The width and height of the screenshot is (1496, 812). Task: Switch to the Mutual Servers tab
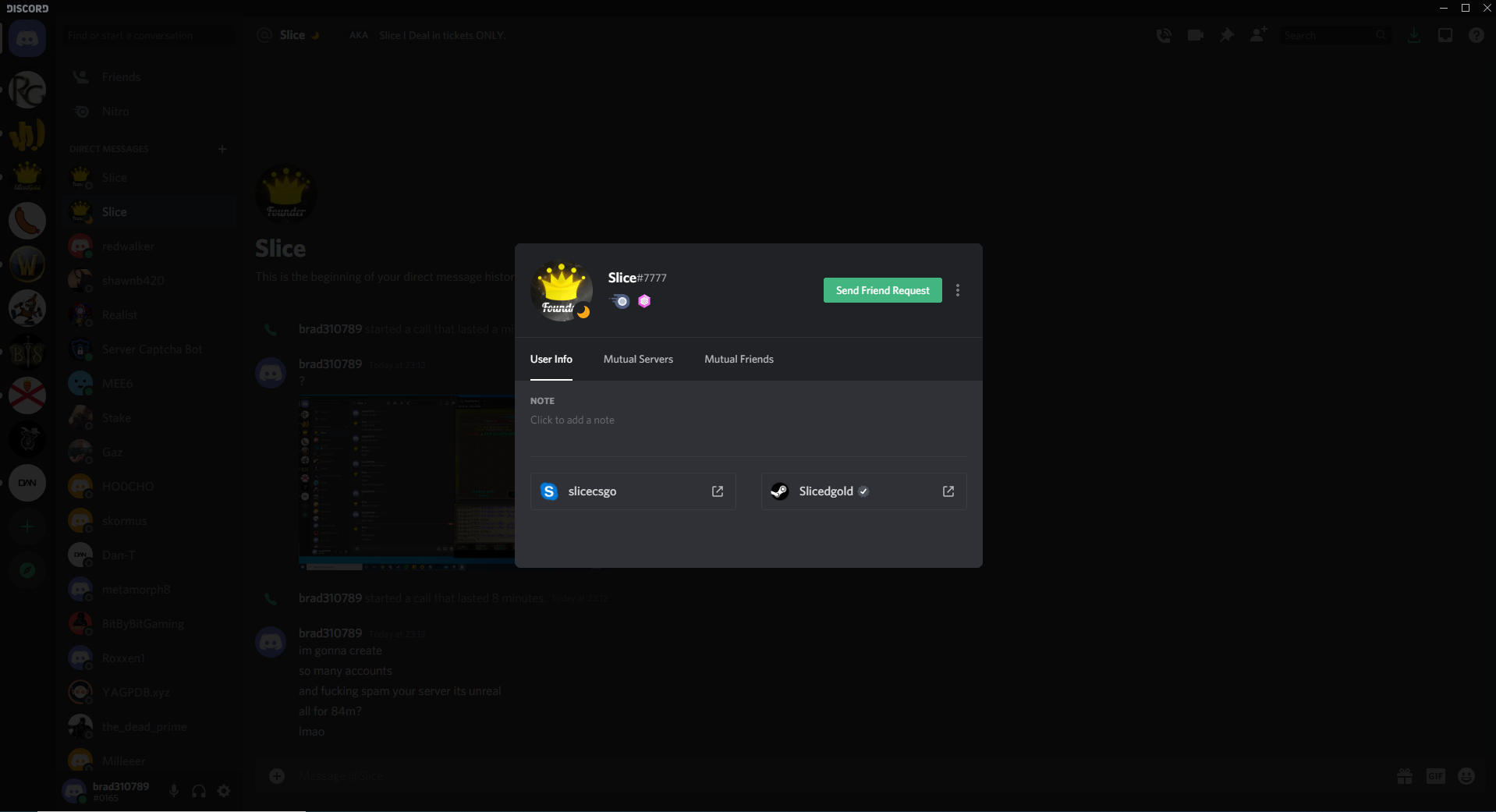pos(638,360)
